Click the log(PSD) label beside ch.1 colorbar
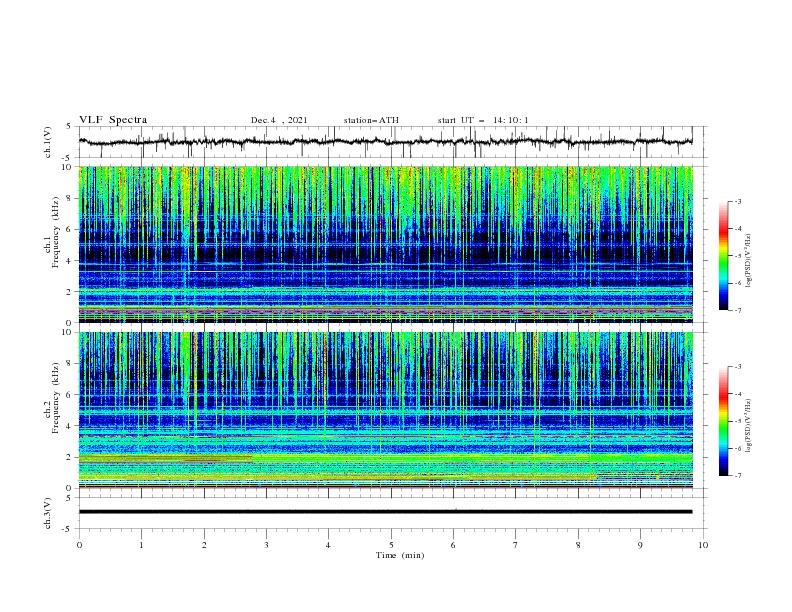The height and width of the screenshot is (612, 792). [x=750, y=260]
